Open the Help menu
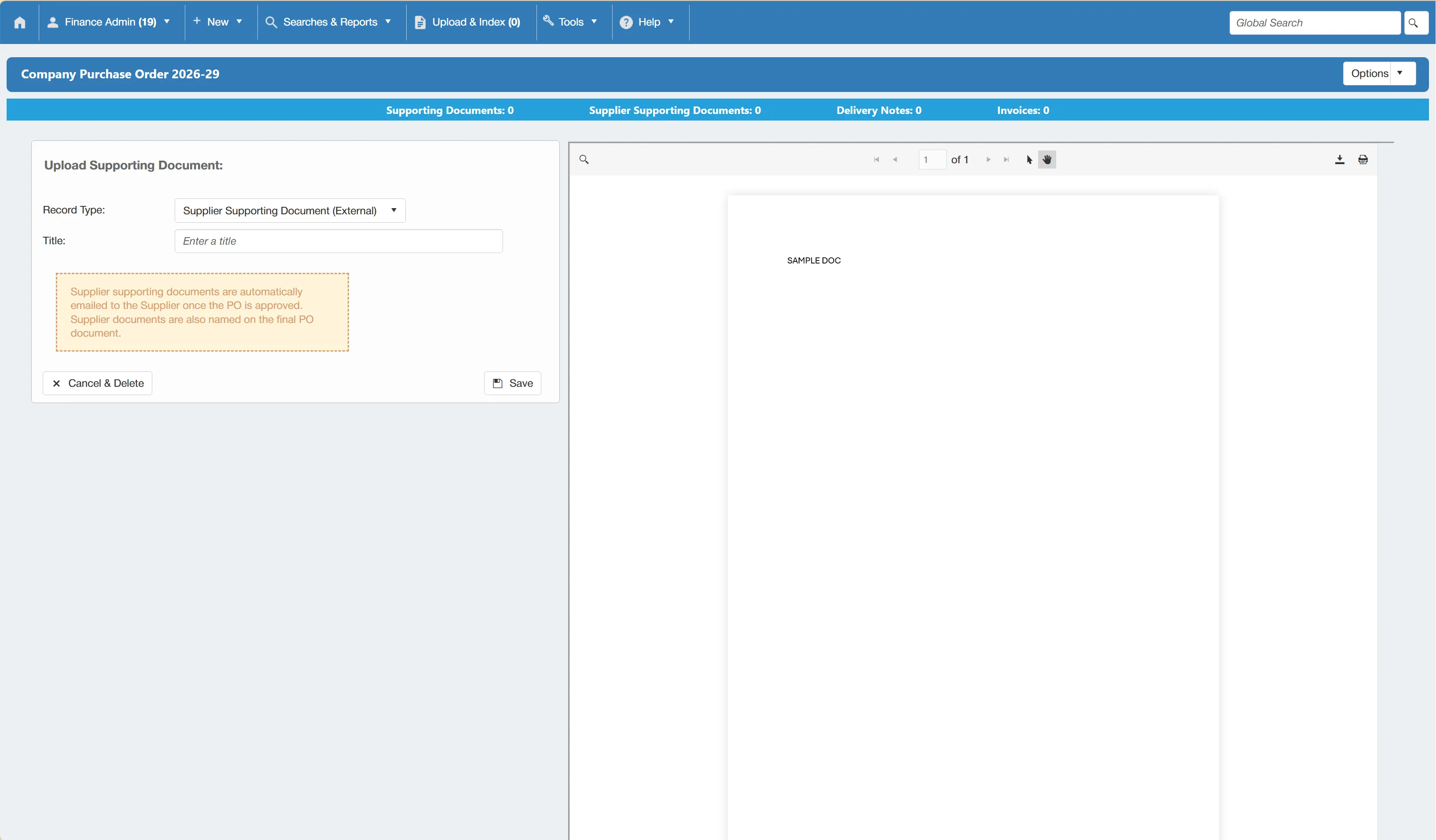The image size is (1436, 840). pos(647,22)
